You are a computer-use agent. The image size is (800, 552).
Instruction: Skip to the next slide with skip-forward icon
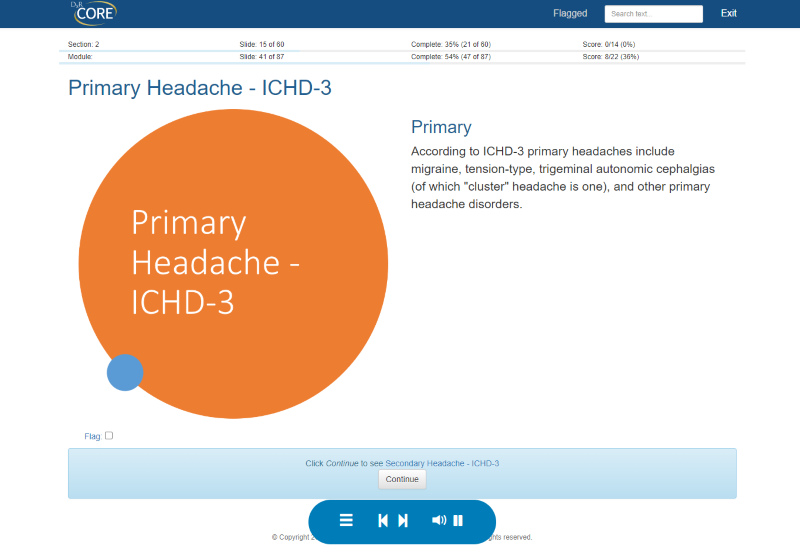click(403, 520)
